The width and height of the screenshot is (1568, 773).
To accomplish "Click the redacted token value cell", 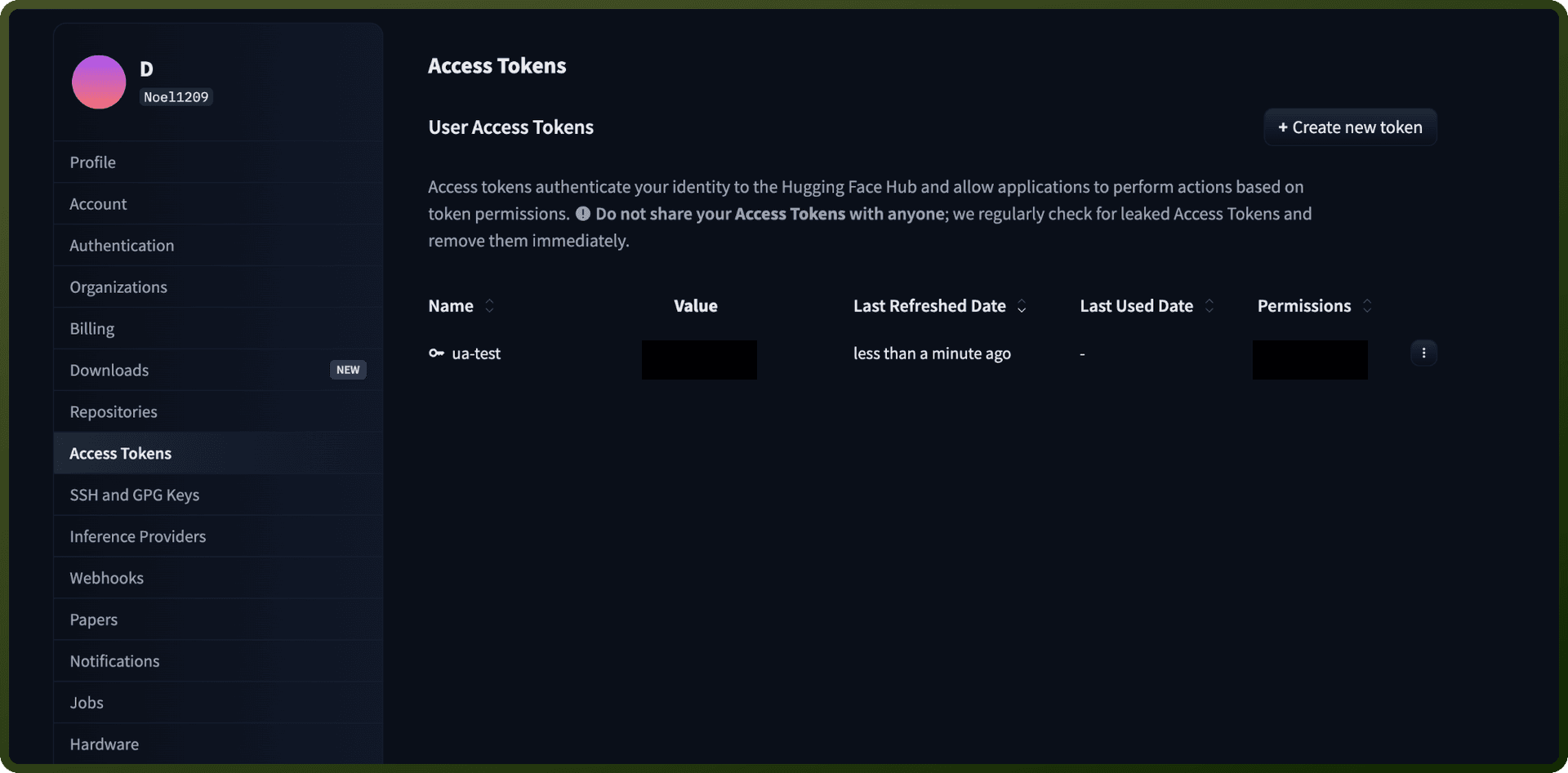I will pyautogui.click(x=699, y=360).
